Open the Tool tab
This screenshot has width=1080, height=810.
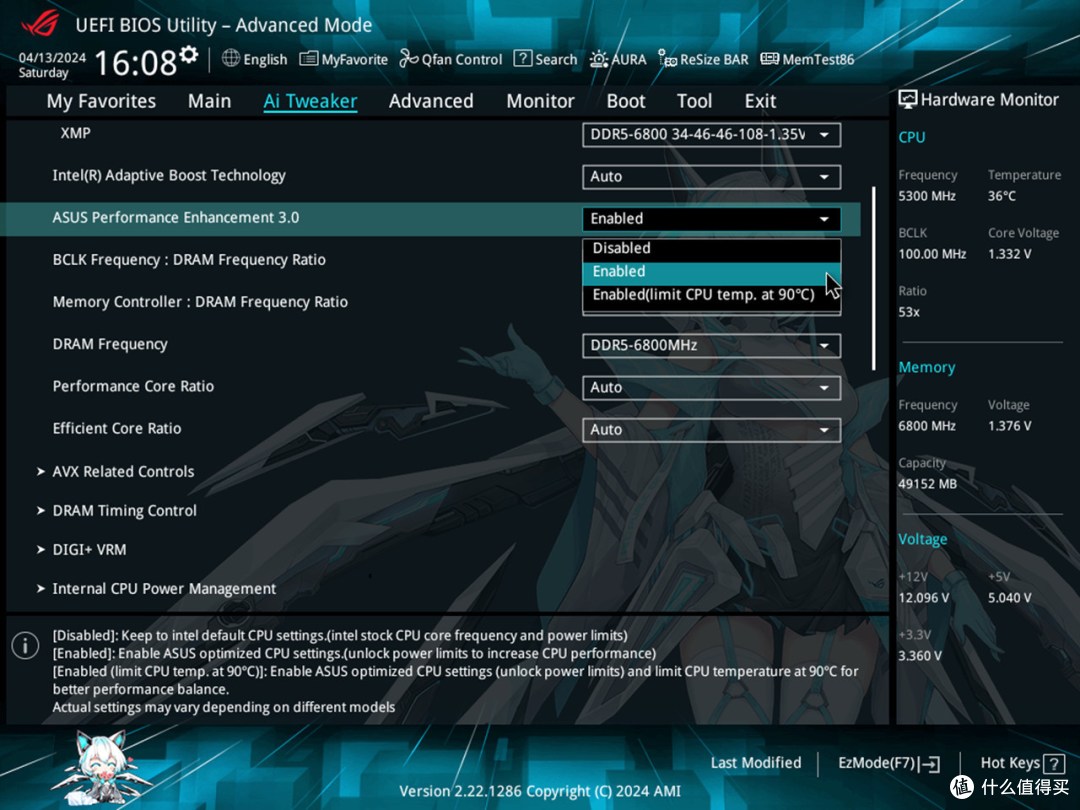[x=694, y=101]
